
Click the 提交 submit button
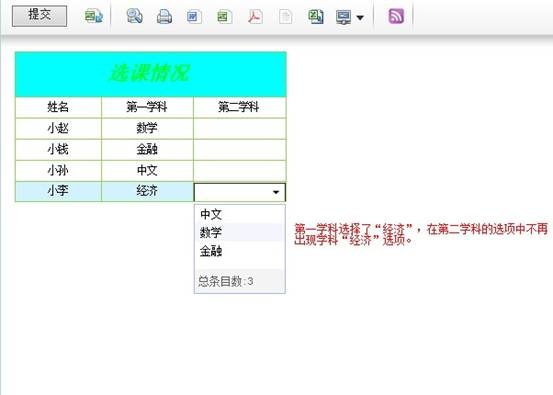click(x=39, y=16)
